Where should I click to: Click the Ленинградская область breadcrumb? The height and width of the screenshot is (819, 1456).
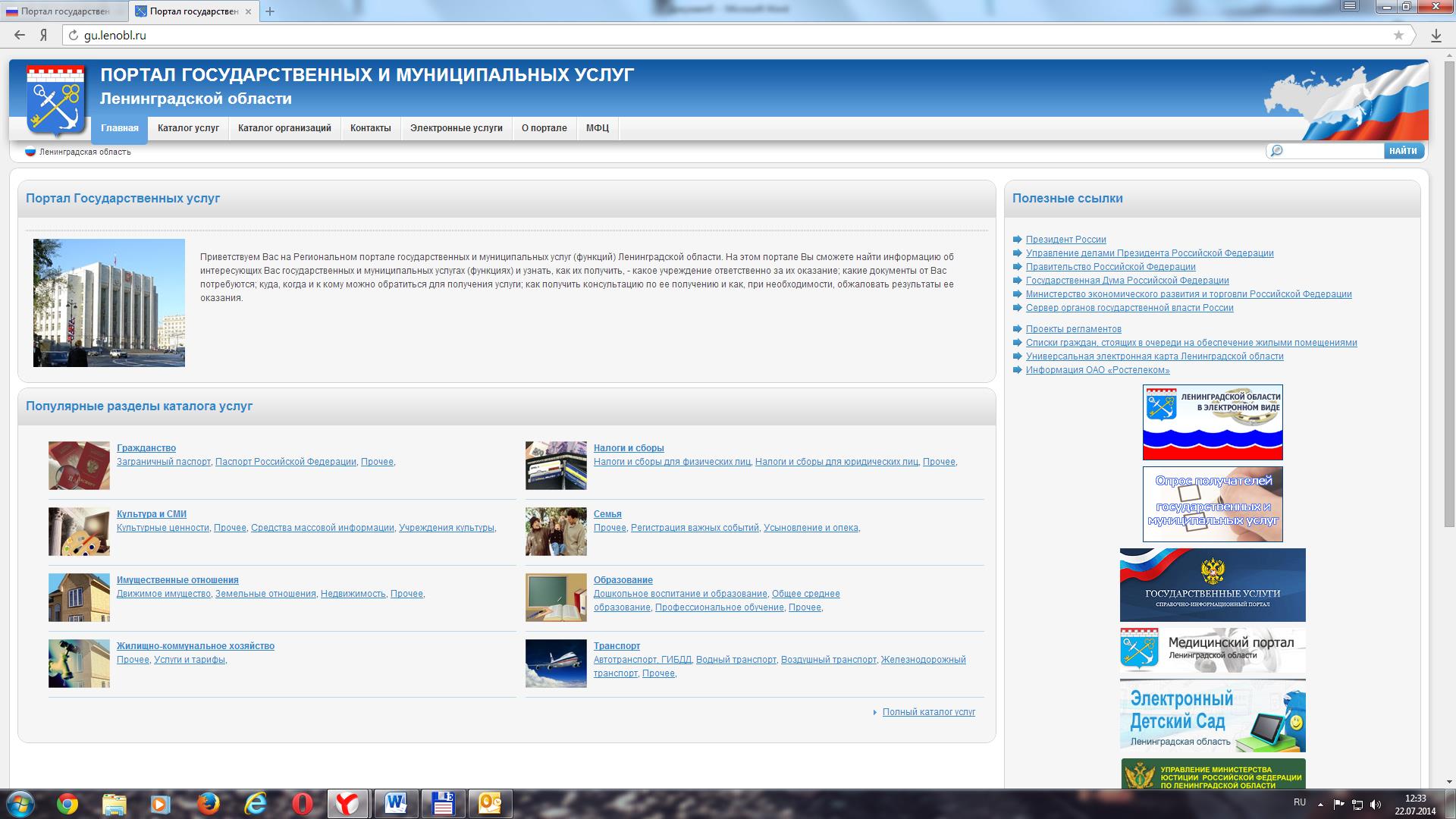(x=85, y=152)
